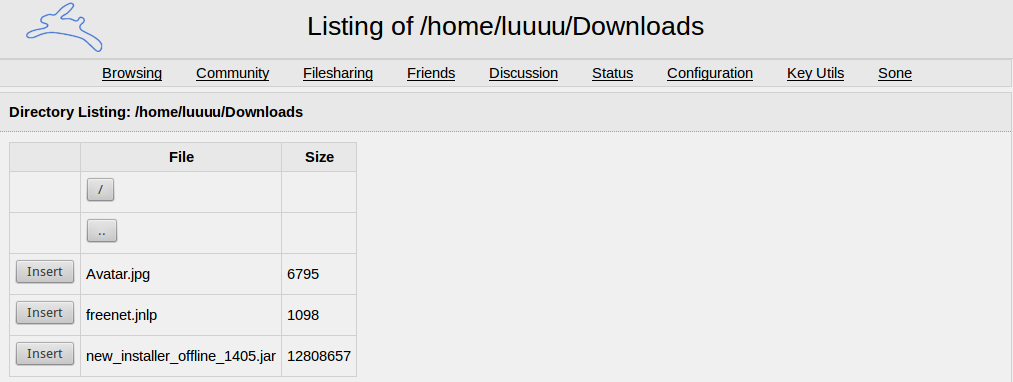Open the Discussion menu link
Image resolution: width=1013 pixels, height=382 pixels.
coord(523,73)
